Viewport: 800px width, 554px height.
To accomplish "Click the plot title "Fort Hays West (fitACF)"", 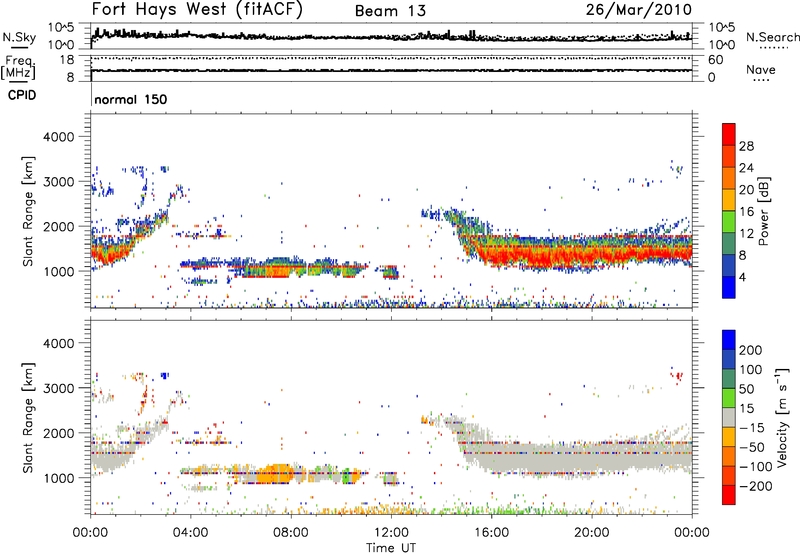I will tap(197, 10).
